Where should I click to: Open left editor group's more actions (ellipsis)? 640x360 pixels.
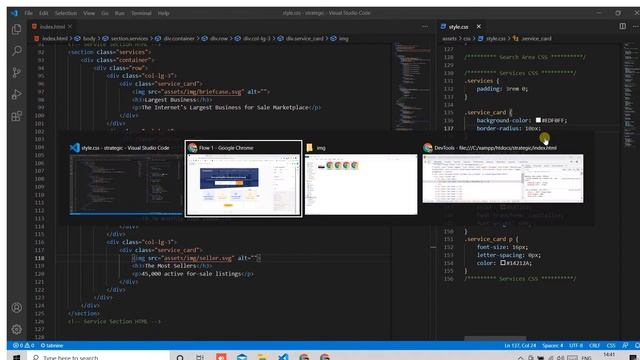pos(425,27)
